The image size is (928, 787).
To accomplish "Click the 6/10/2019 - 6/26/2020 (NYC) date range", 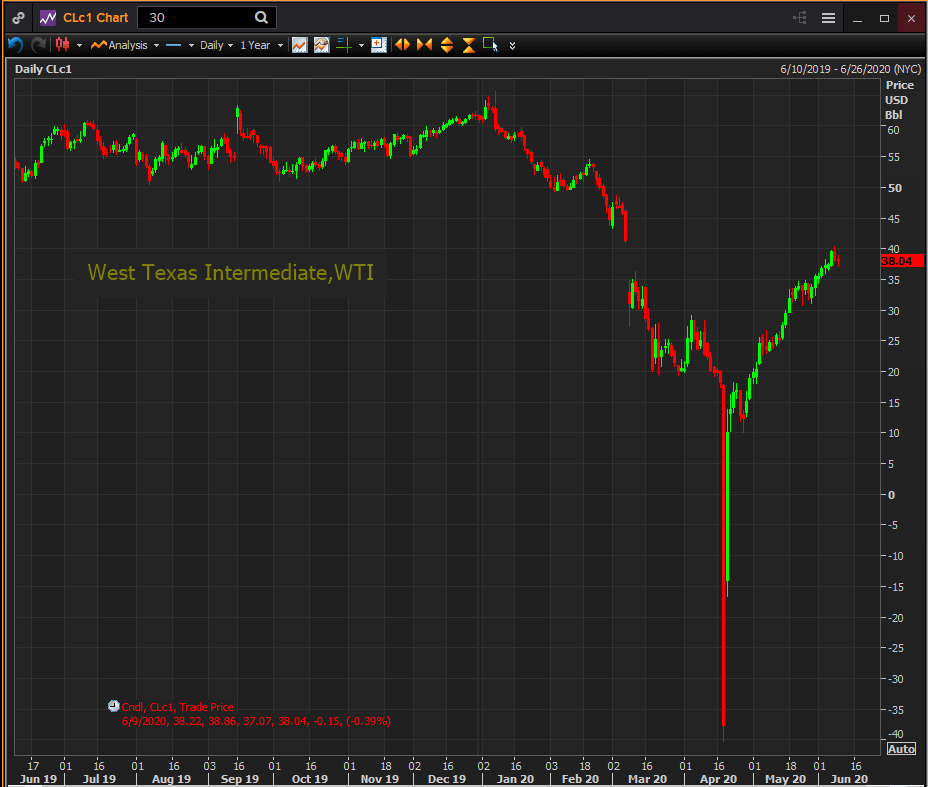I will tap(850, 69).
